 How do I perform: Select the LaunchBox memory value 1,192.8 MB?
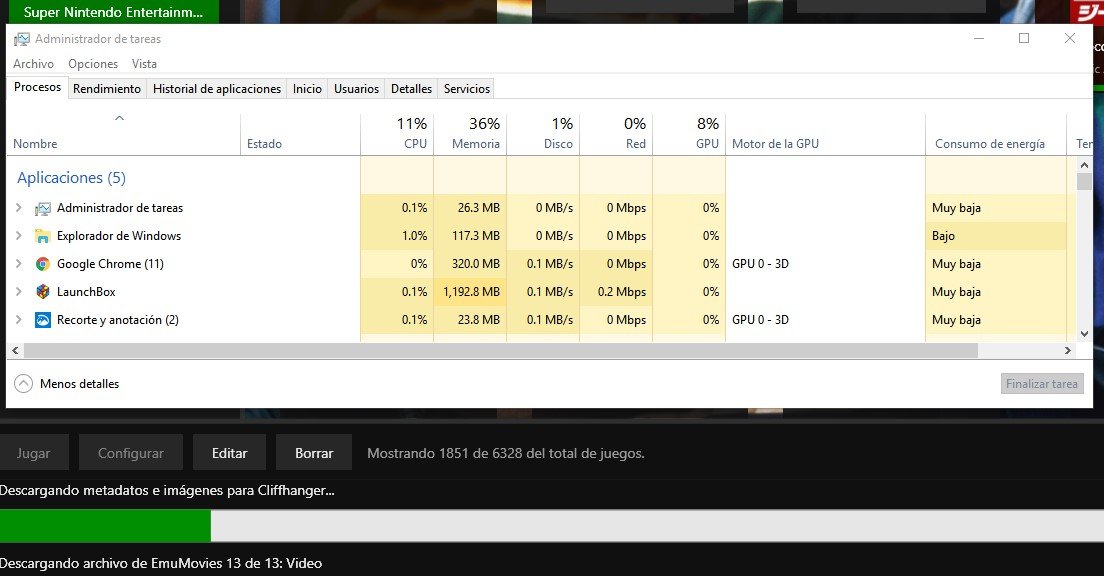[x=471, y=292]
